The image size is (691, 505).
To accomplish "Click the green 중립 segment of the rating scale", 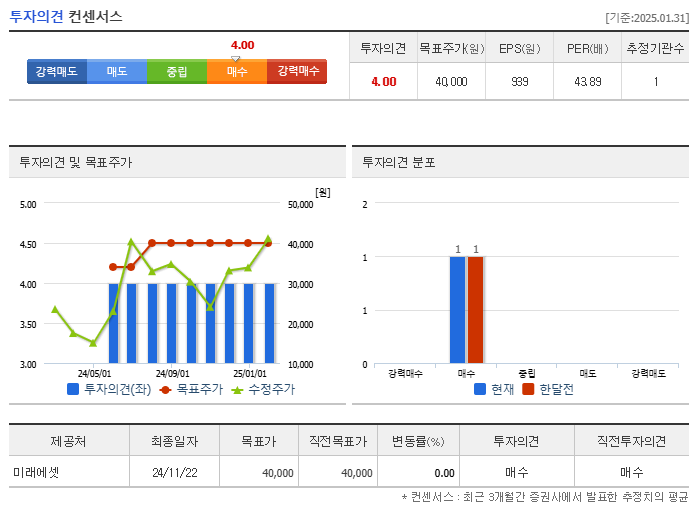I will [x=177, y=71].
